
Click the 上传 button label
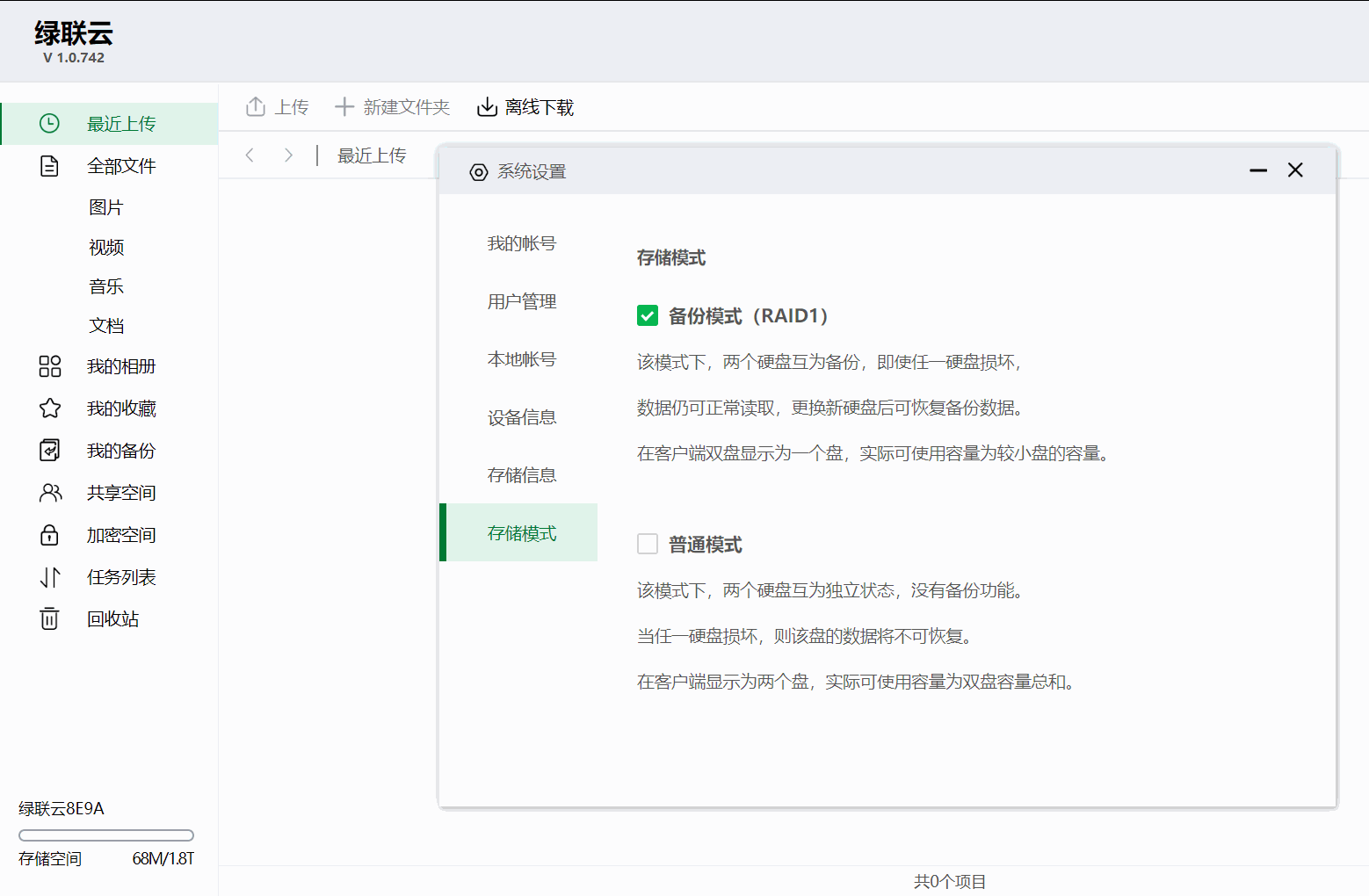click(292, 107)
